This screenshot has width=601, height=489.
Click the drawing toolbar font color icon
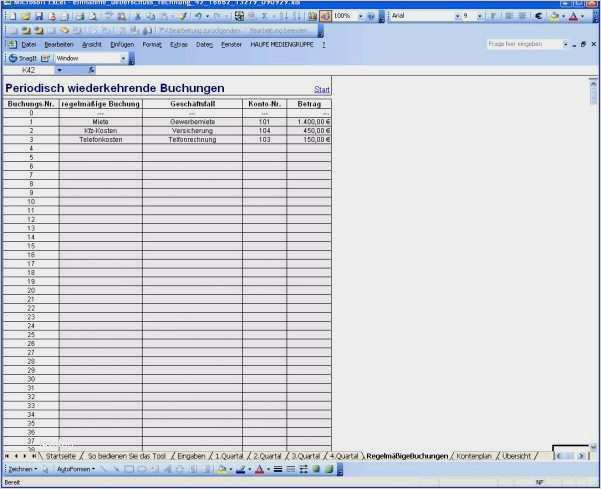pos(259,469)
